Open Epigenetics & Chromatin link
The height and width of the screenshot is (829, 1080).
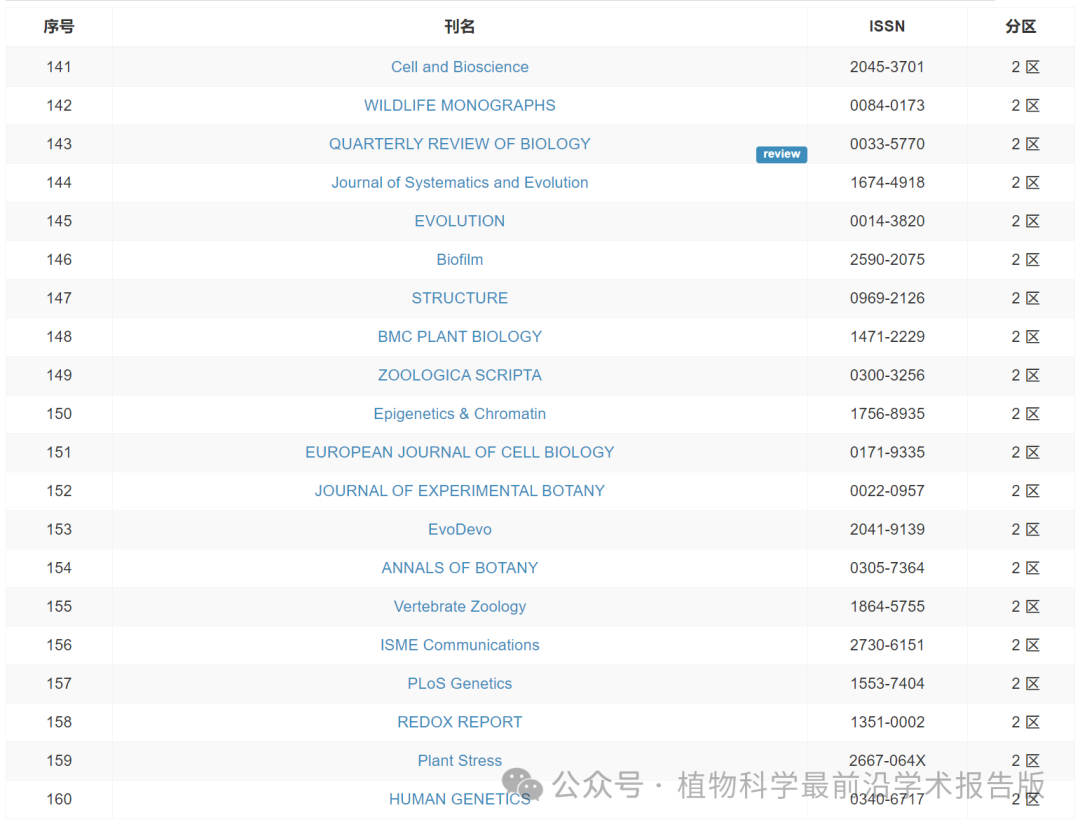point(459,414)
